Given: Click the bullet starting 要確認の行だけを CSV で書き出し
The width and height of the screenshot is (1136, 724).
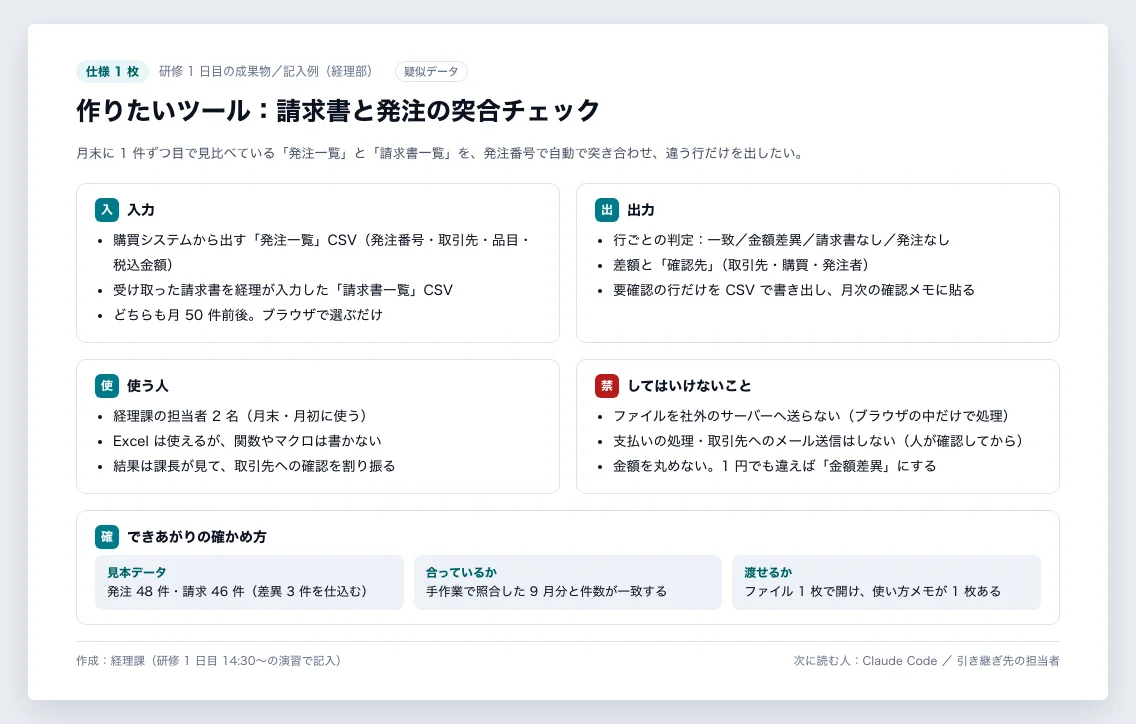Looking at the screenshot, I should pyautogui.click(x=794, y=290).
